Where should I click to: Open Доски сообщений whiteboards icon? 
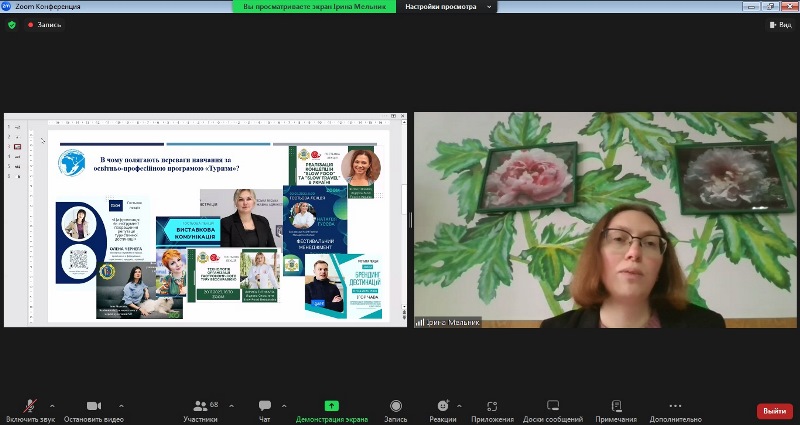(553, 406)
